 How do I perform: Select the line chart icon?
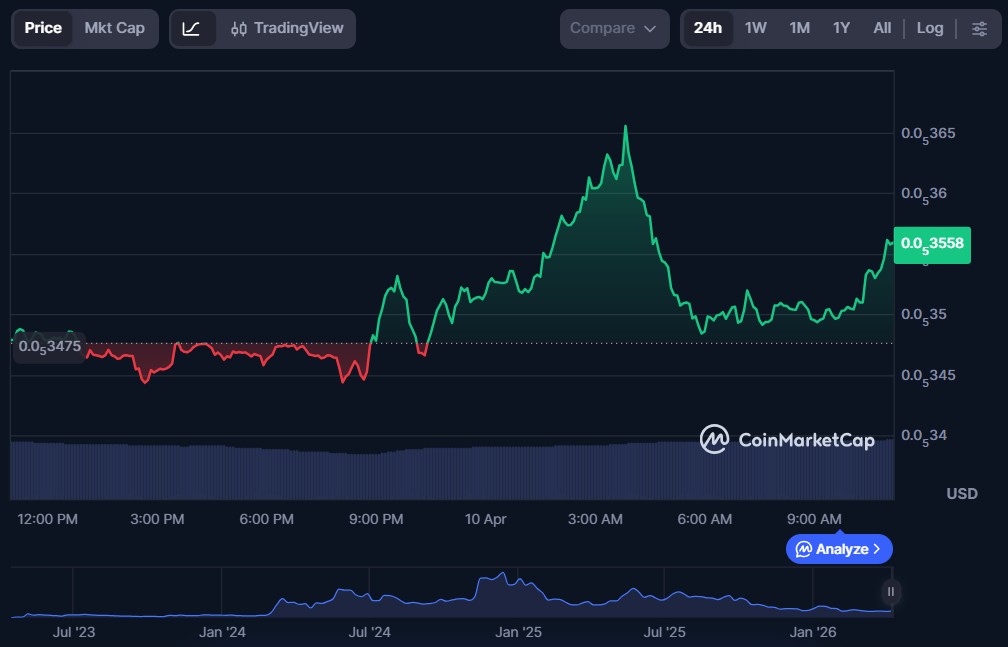coord(191,29)
